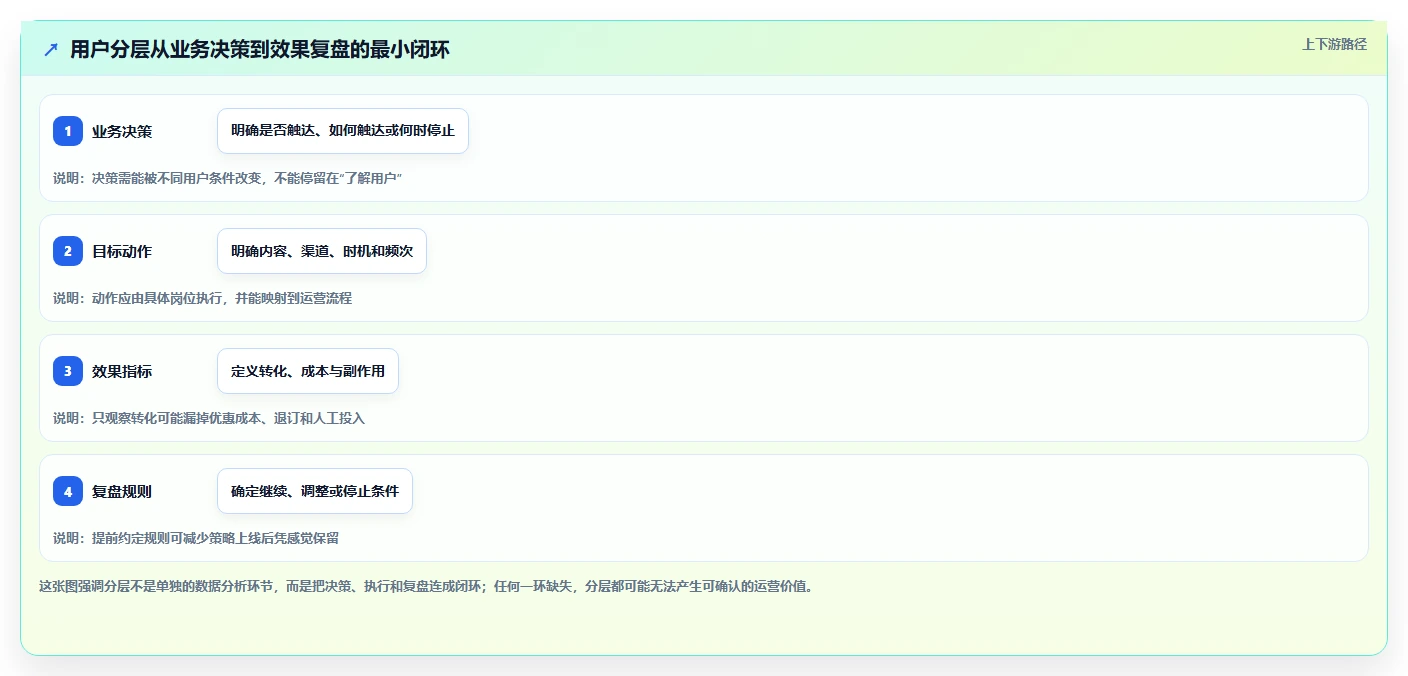The height and width of the screenshot is (676, 1408).
Task: Click the 明确是否触达、如何触达或何时停止 chip
Action: pyautogui.click(x=343, y=131)
